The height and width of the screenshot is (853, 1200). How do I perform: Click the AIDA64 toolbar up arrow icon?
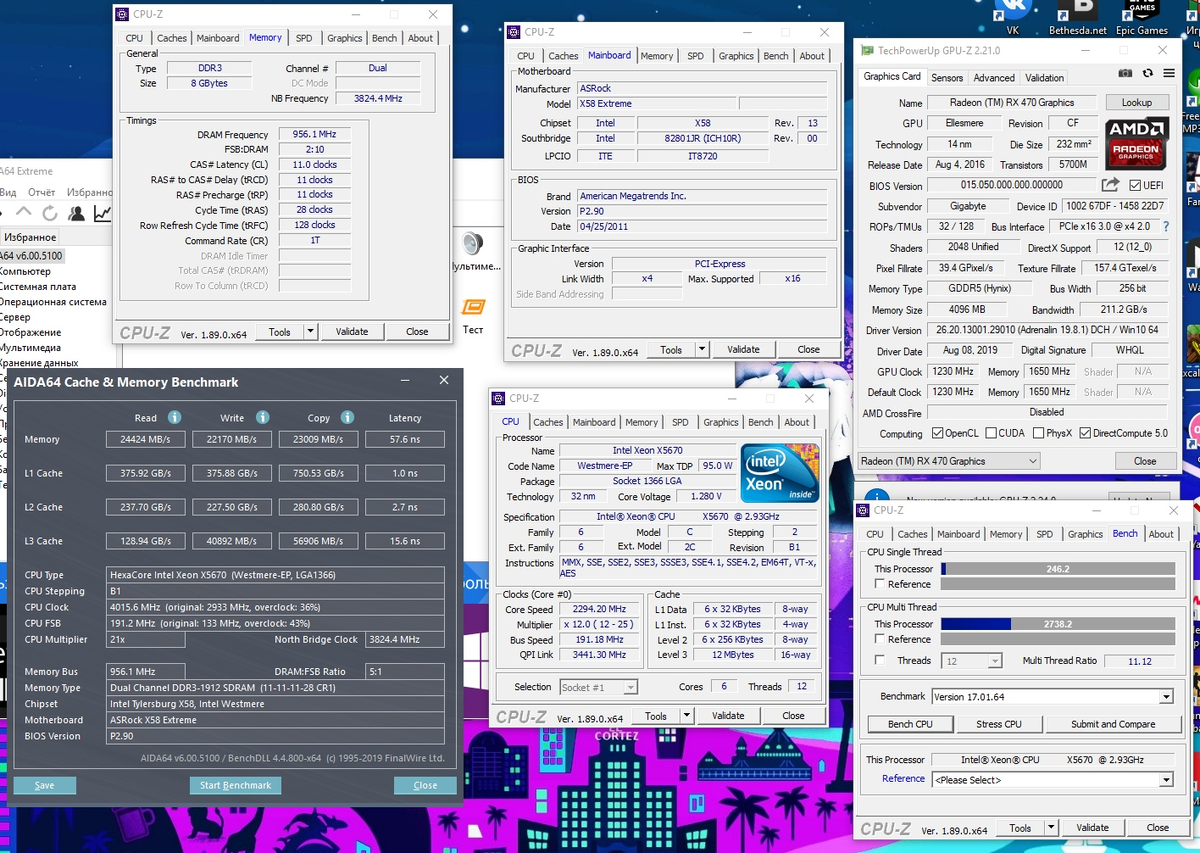pyautogui.click(x=25, y=213)
